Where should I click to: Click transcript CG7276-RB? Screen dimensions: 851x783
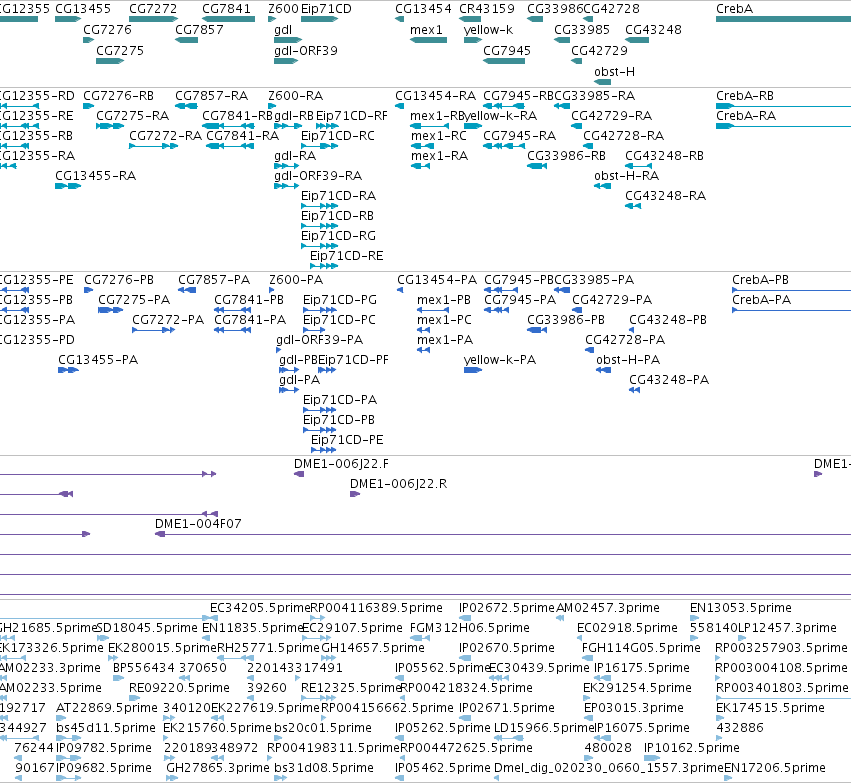point(118,96)
